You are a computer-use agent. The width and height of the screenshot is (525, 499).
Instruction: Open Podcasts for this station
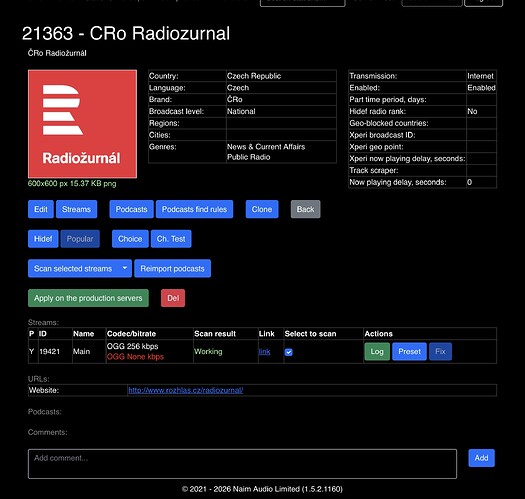[132, 209]
